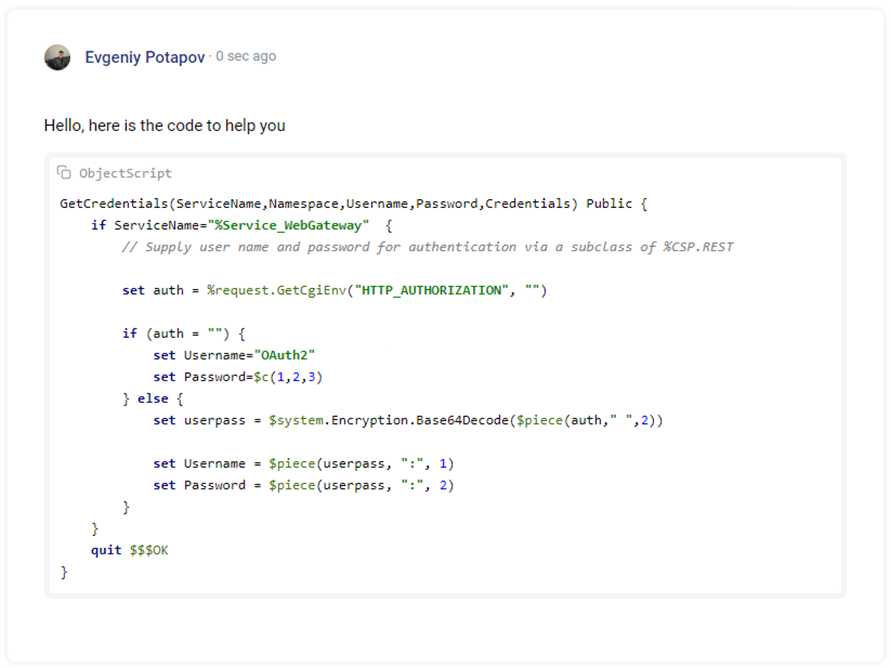Click the "Hello, here is the code" message text
The width and height of the screenshot is (891, 668).
(164, 125)
